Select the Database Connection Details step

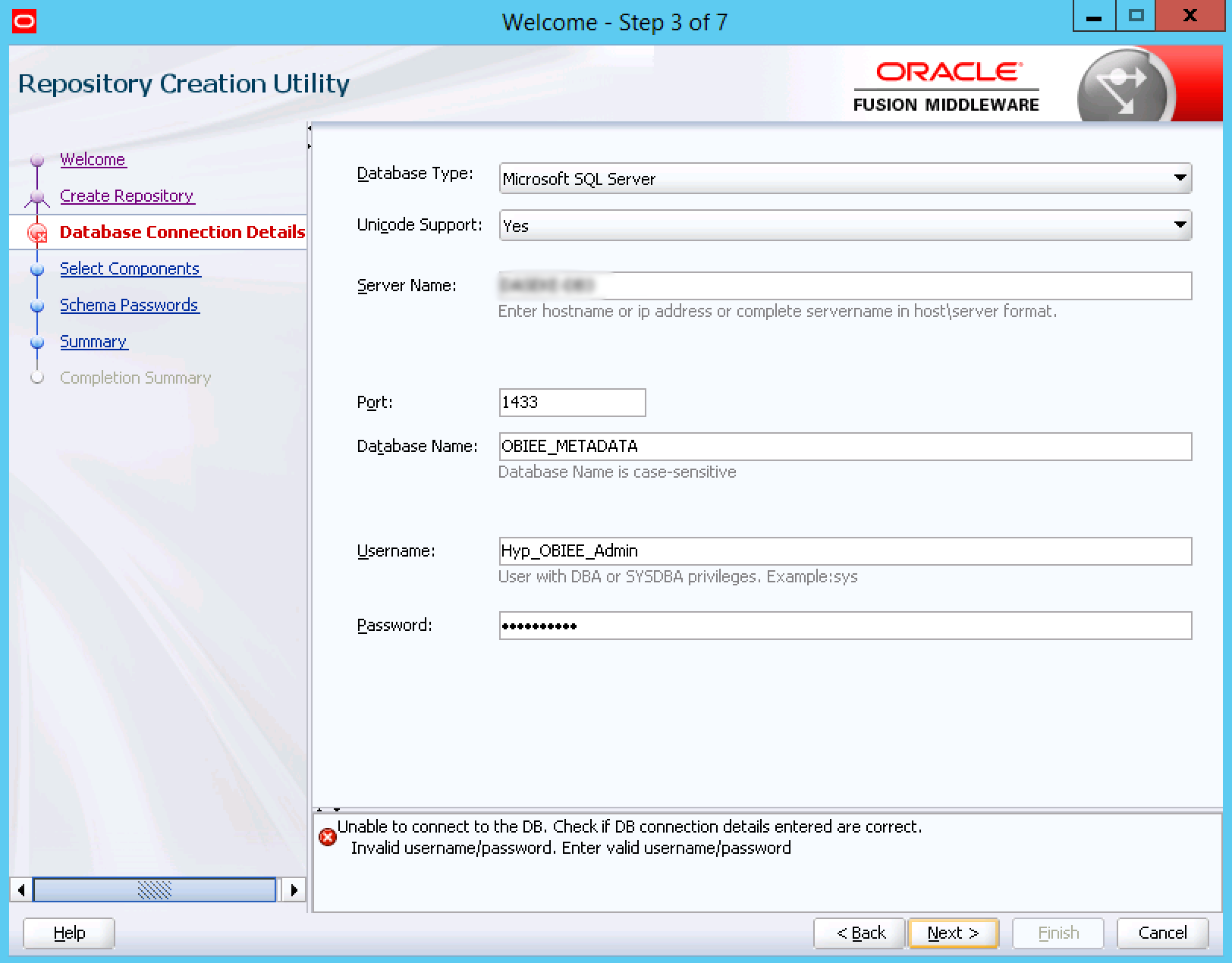click(182, 232)
